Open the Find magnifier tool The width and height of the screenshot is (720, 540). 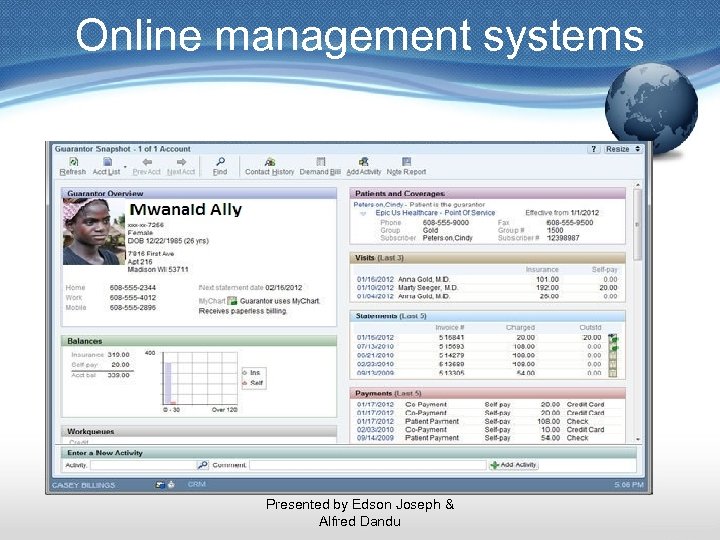click(220, 162)
